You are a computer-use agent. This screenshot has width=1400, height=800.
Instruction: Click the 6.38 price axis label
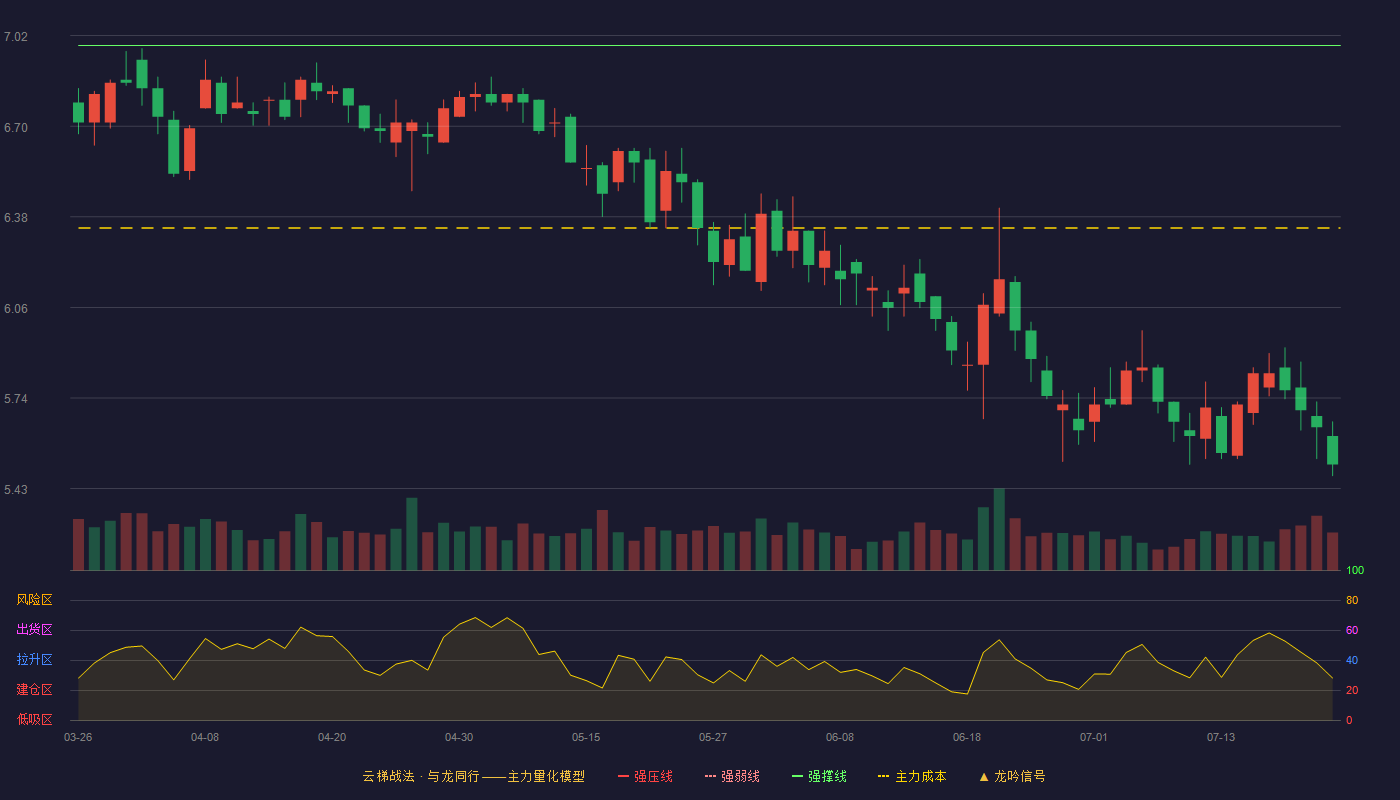pyautogui.click(x=16, y=218)
